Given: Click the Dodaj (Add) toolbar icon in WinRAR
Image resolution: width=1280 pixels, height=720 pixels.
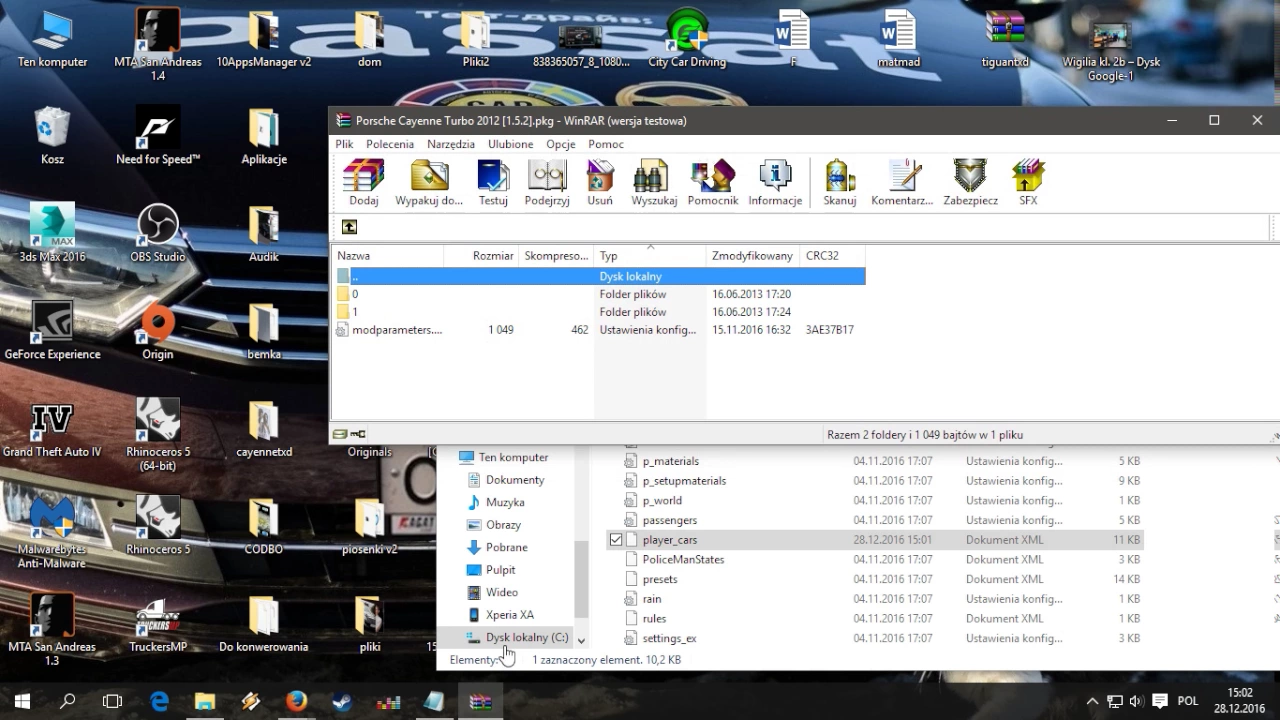Looking at the screenshot, I should (x=363, y=182).
